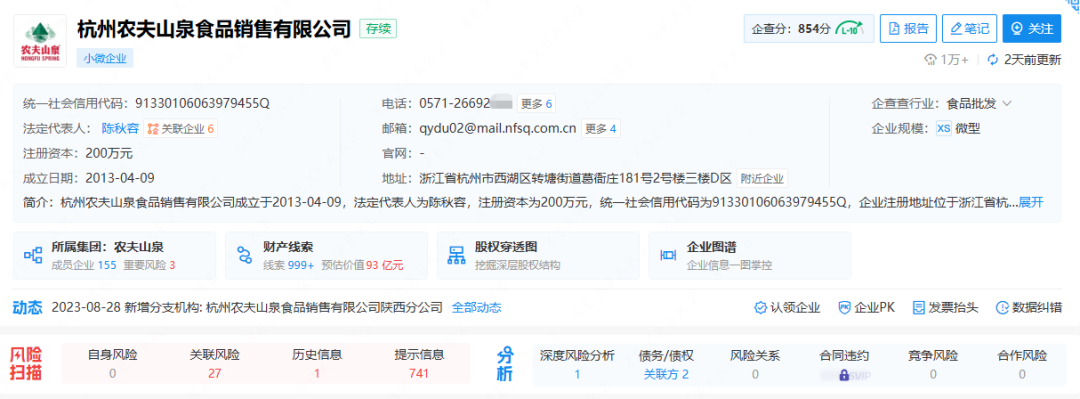The height and width of the screenshot is (399, 1080).
Task: Select the establishment date 2013-04-09 value
Action: (x=120, y=178)
